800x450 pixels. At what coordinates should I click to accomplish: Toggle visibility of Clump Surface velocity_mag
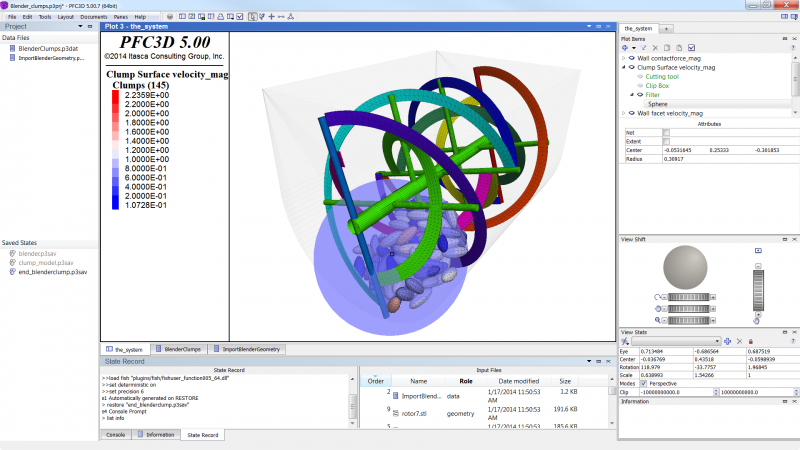632,67
